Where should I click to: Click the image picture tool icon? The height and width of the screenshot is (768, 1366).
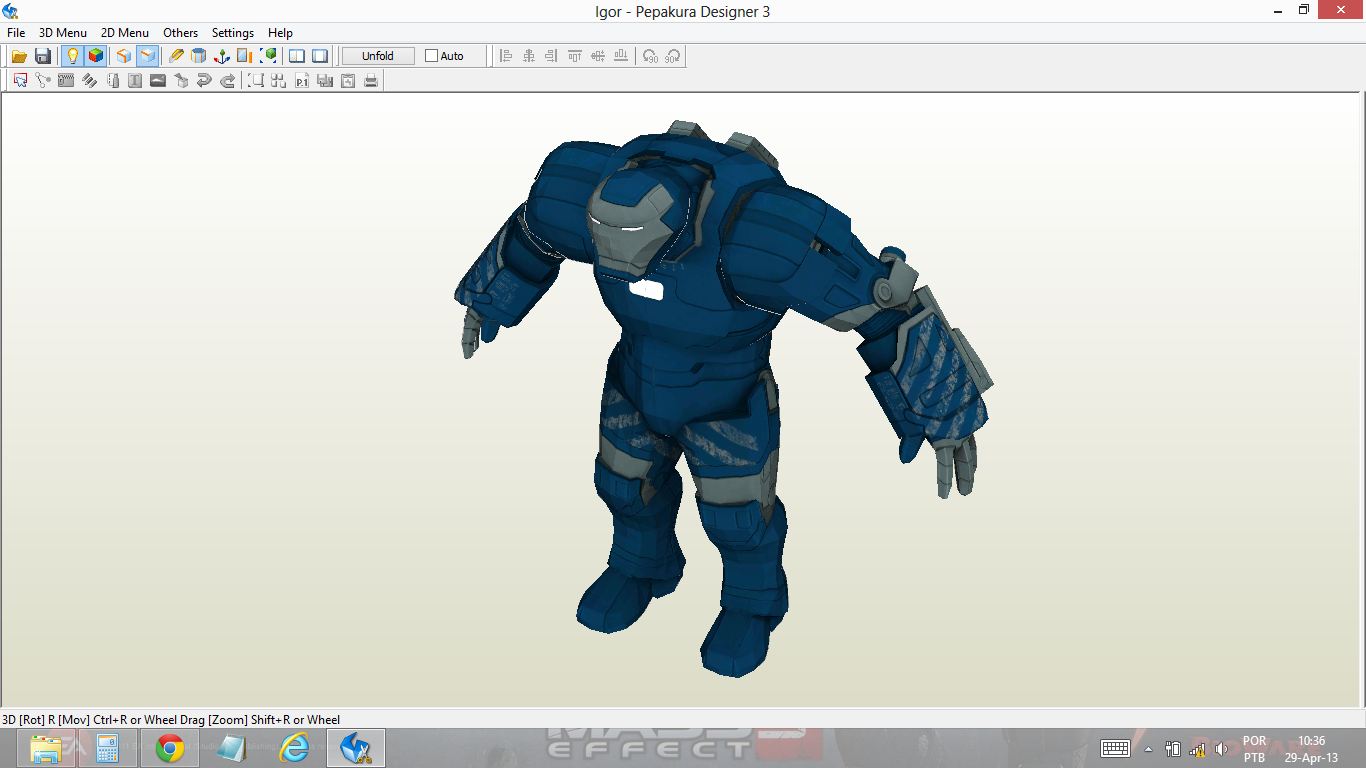click(158, 80)
